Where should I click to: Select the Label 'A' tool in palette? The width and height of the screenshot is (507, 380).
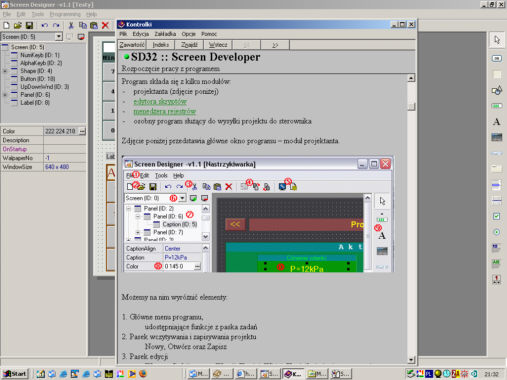pos(497,122)
